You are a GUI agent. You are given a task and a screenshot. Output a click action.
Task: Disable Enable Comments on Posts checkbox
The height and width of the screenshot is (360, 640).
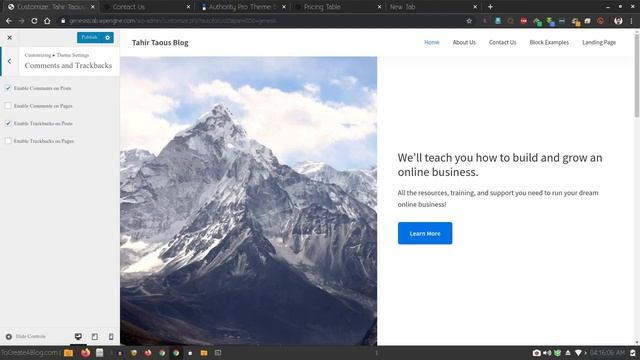(x=8, y=88)
